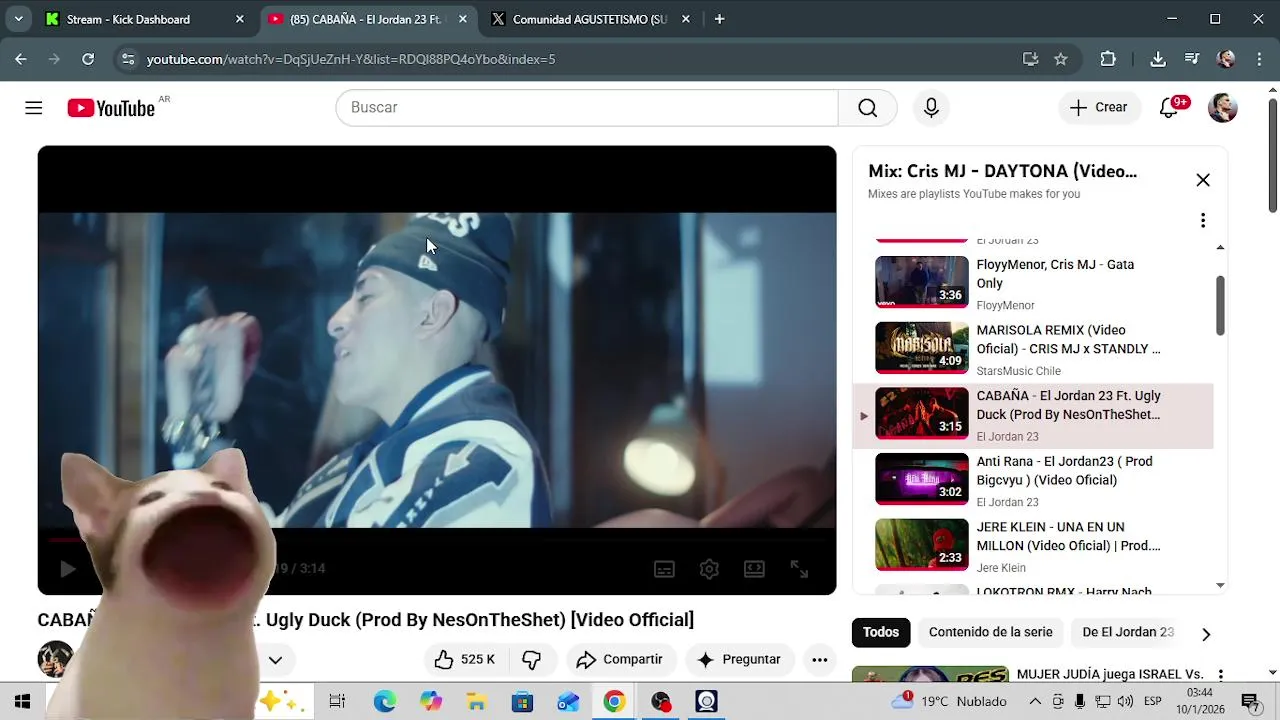Like the video with 525 K
This screenshot has width=1280, height=720.
tap(466, 659)
